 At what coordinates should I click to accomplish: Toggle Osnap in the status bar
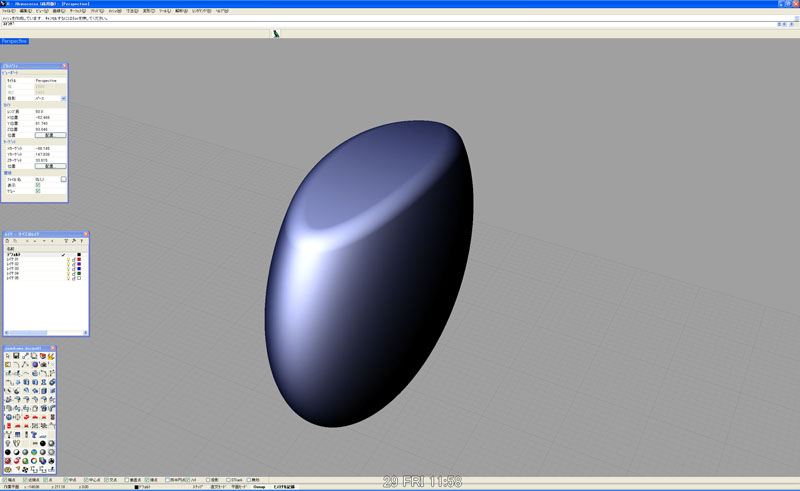click(x=259, y=487)
